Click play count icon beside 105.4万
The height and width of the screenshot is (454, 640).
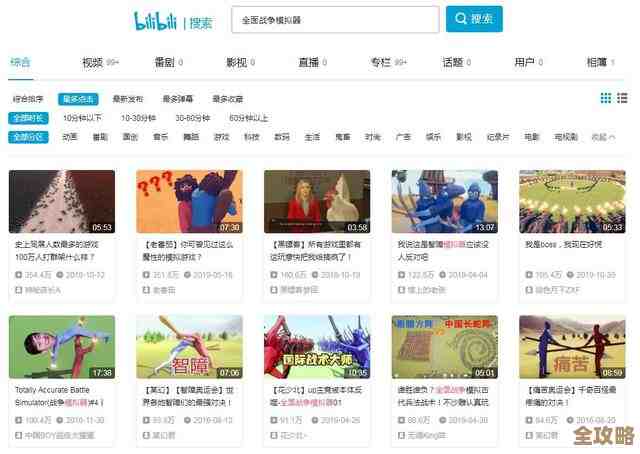pos(529,275)
